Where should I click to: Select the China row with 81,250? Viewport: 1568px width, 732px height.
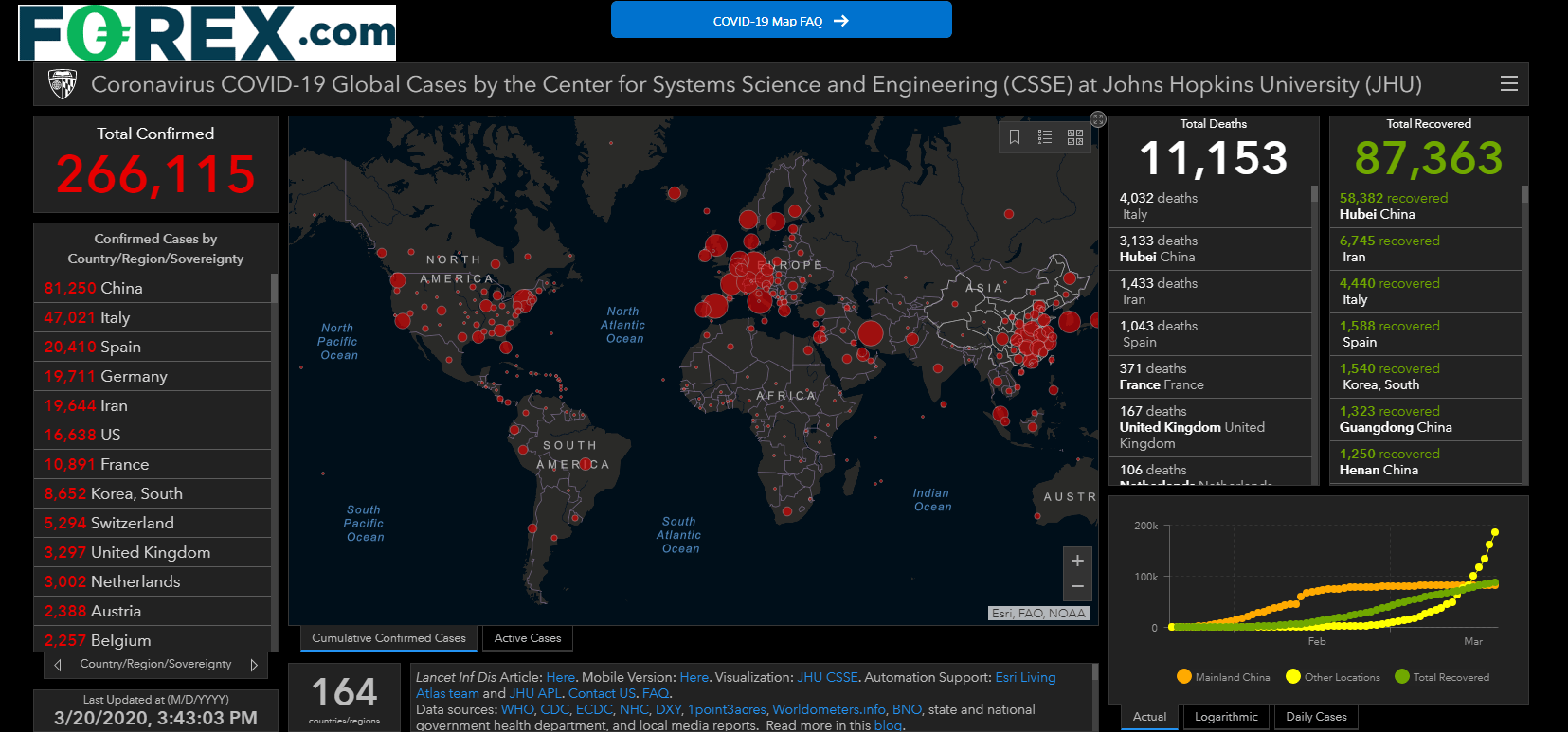(x=153, y=288)
